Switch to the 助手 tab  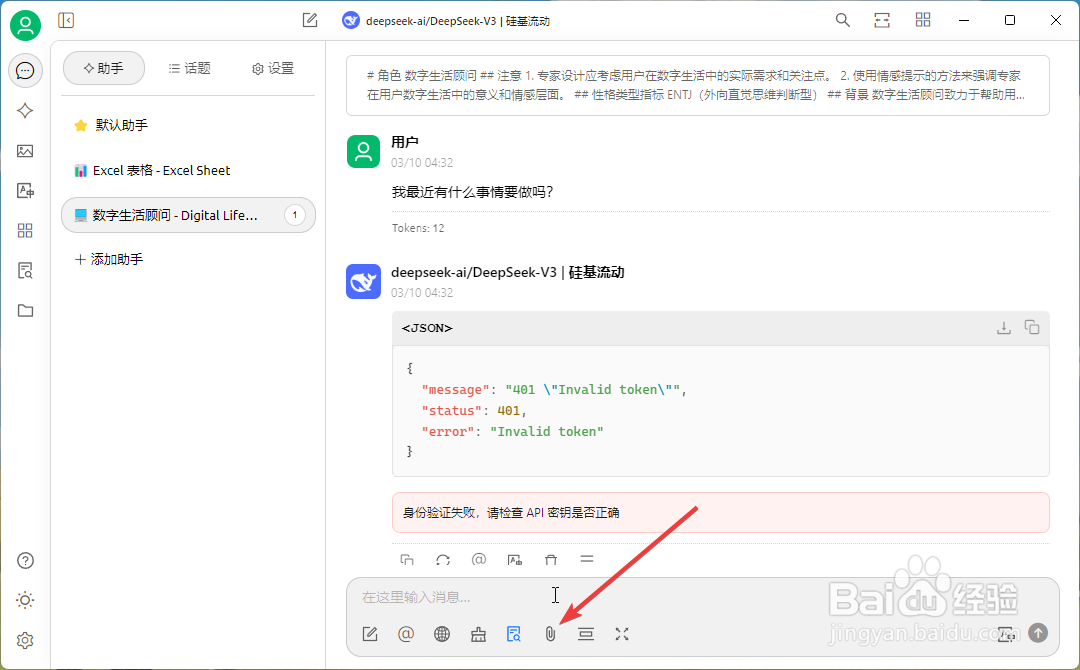coord(104,68)
